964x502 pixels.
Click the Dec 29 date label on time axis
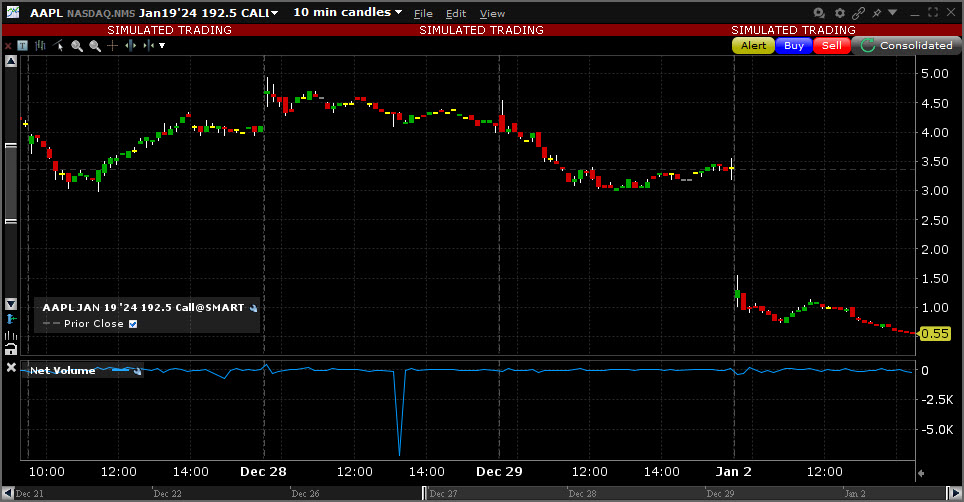[499, 472]
